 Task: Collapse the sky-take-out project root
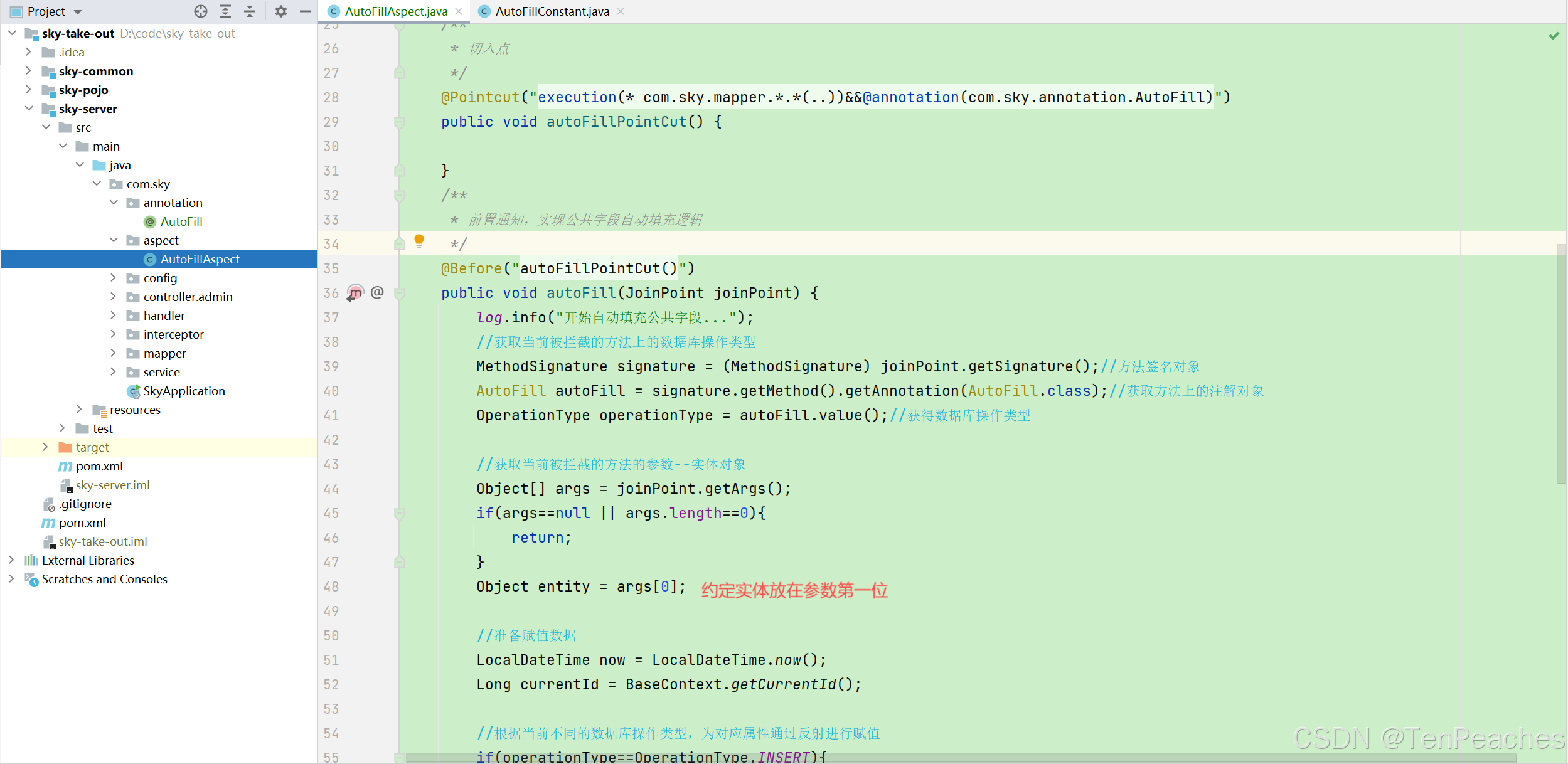[12, 33]
